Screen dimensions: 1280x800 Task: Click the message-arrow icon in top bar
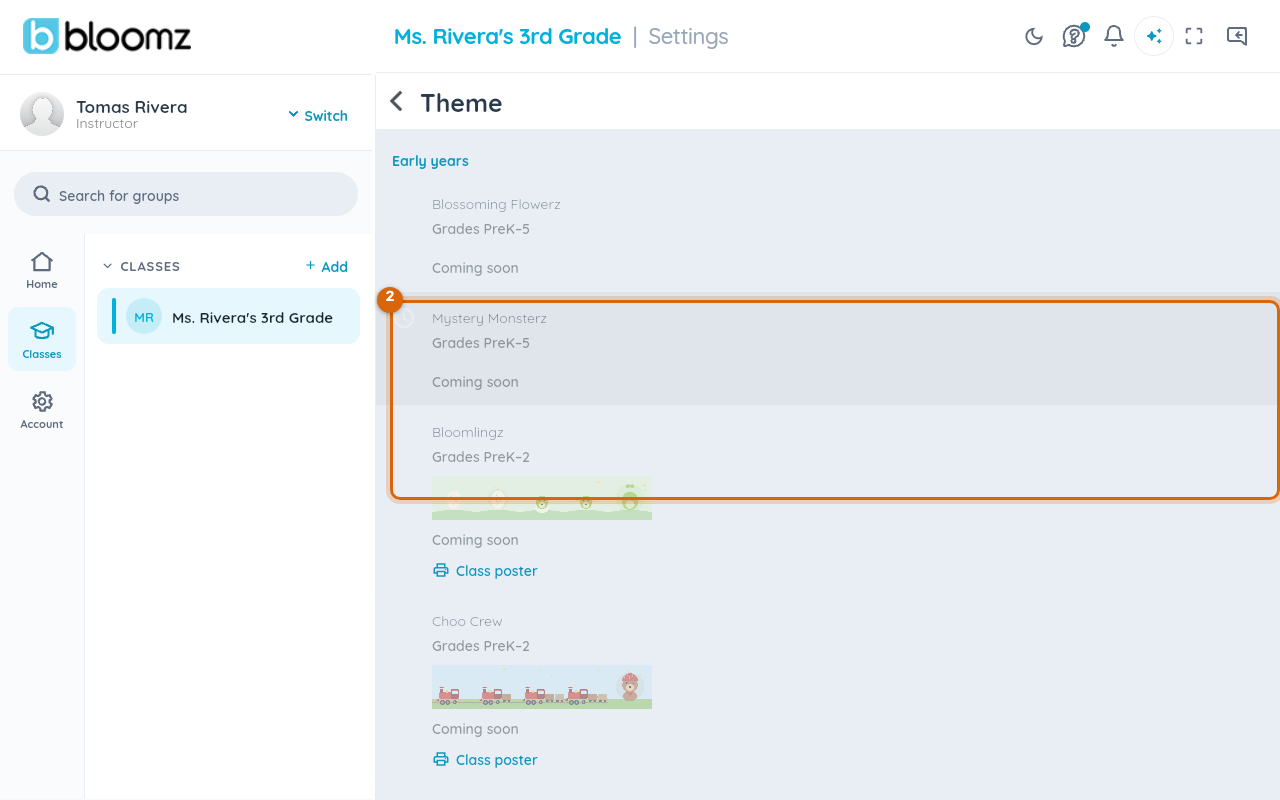(x=1237, y=37)
